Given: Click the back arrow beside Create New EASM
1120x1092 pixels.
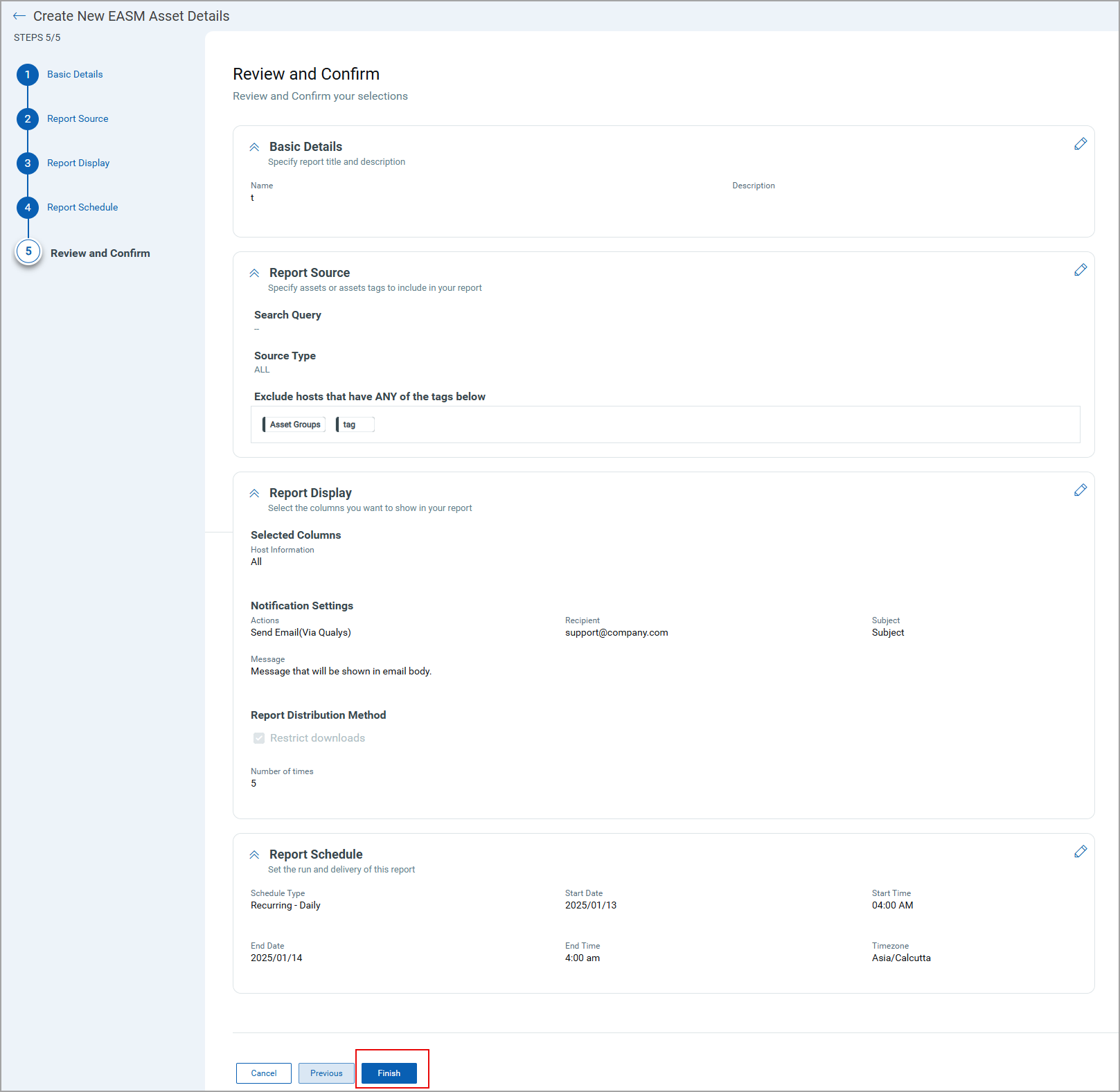Looking at the screenshot, I should pyautogui.click(x=21, y=15).
